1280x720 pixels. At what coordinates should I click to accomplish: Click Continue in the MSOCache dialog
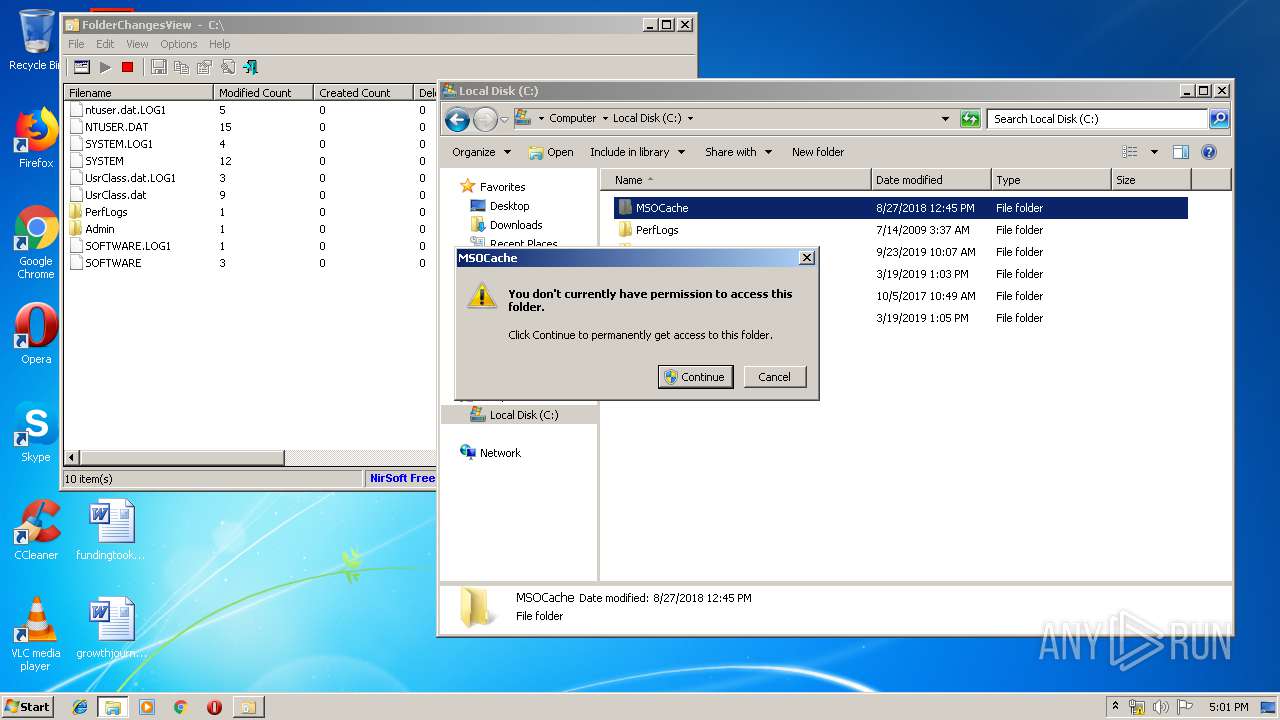coord(696,377)
